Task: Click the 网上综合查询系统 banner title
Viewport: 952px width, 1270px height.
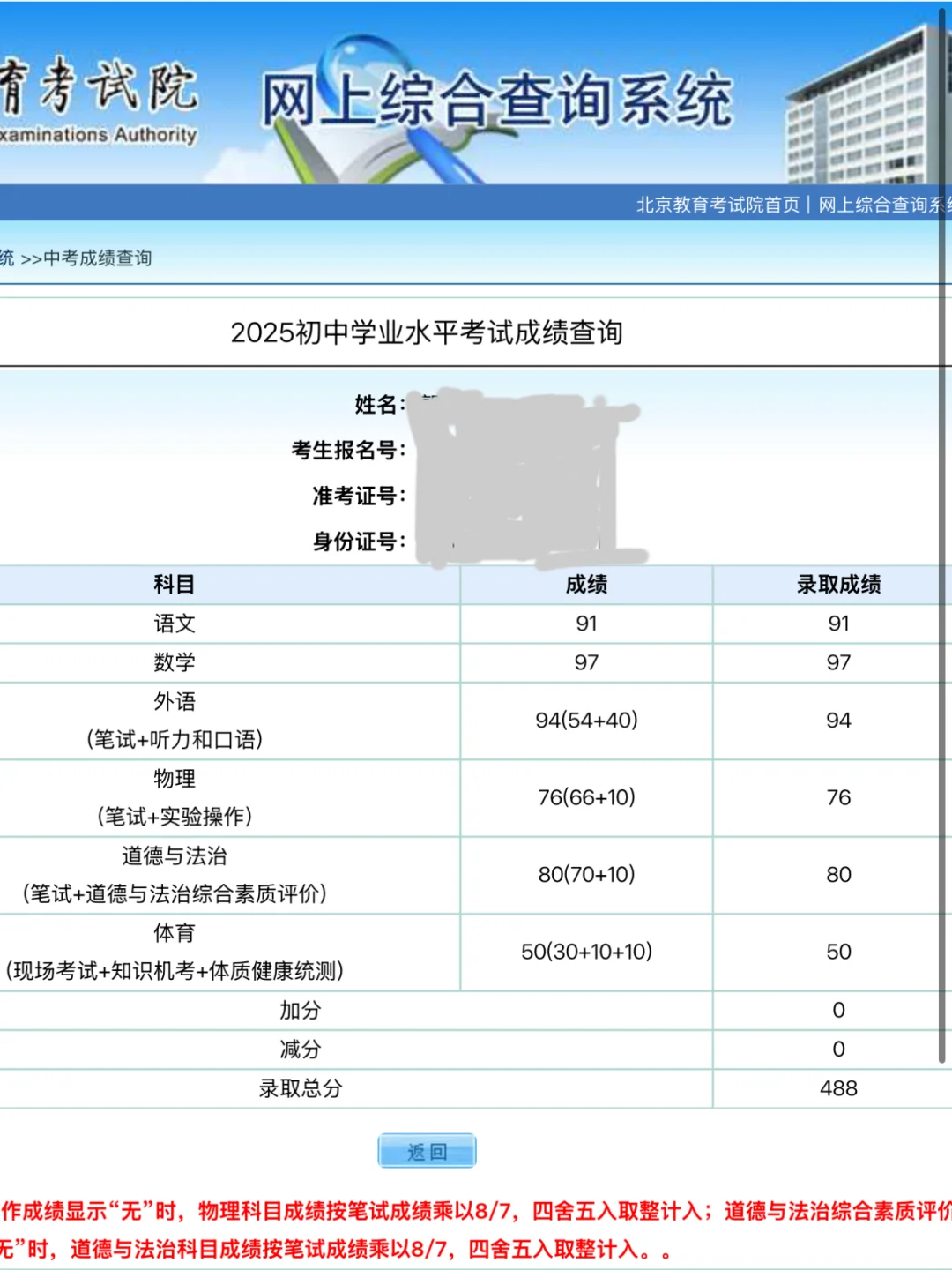Action: click(497, 100)
